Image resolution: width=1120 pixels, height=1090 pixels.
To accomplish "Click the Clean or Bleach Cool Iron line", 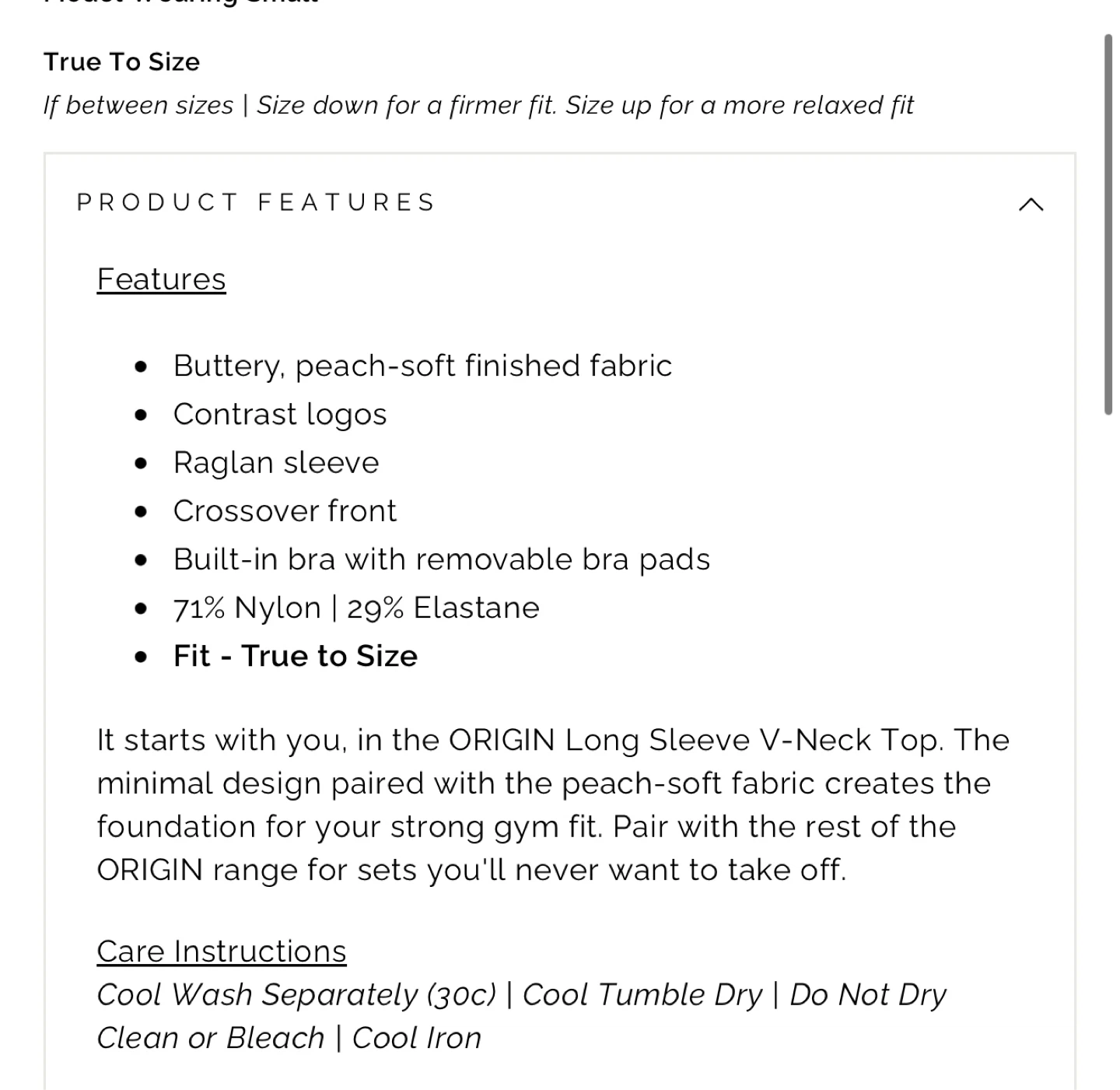I will click(x=289, y=1038).
